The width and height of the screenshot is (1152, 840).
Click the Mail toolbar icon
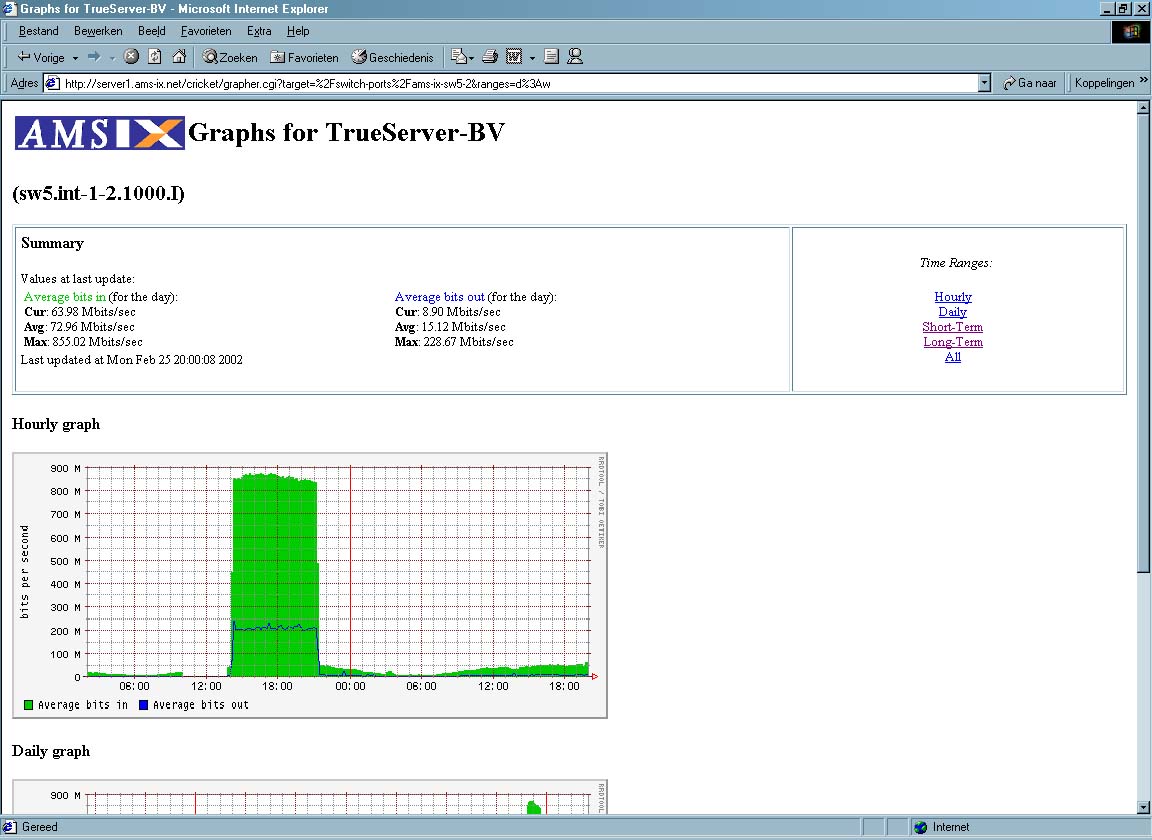pos(460,57)
